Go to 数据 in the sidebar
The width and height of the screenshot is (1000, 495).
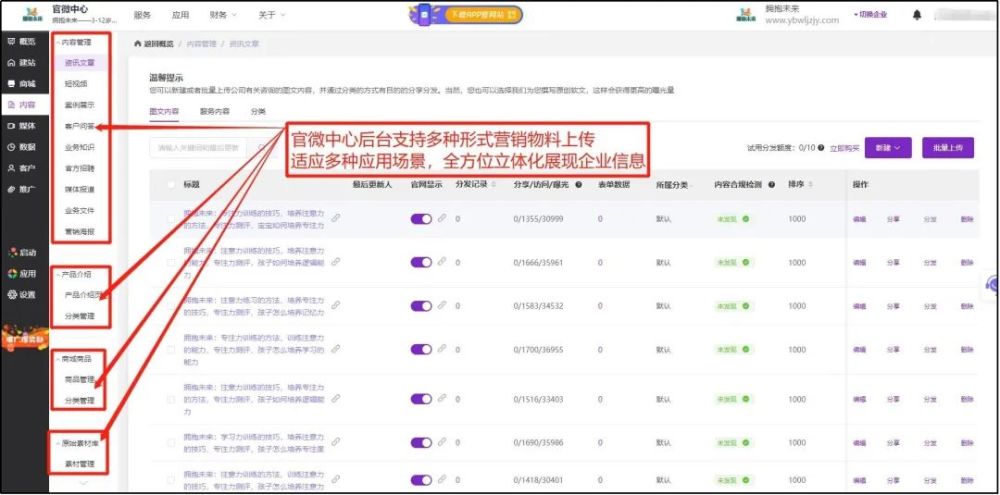pyautogui.click(x=21, y=147)
